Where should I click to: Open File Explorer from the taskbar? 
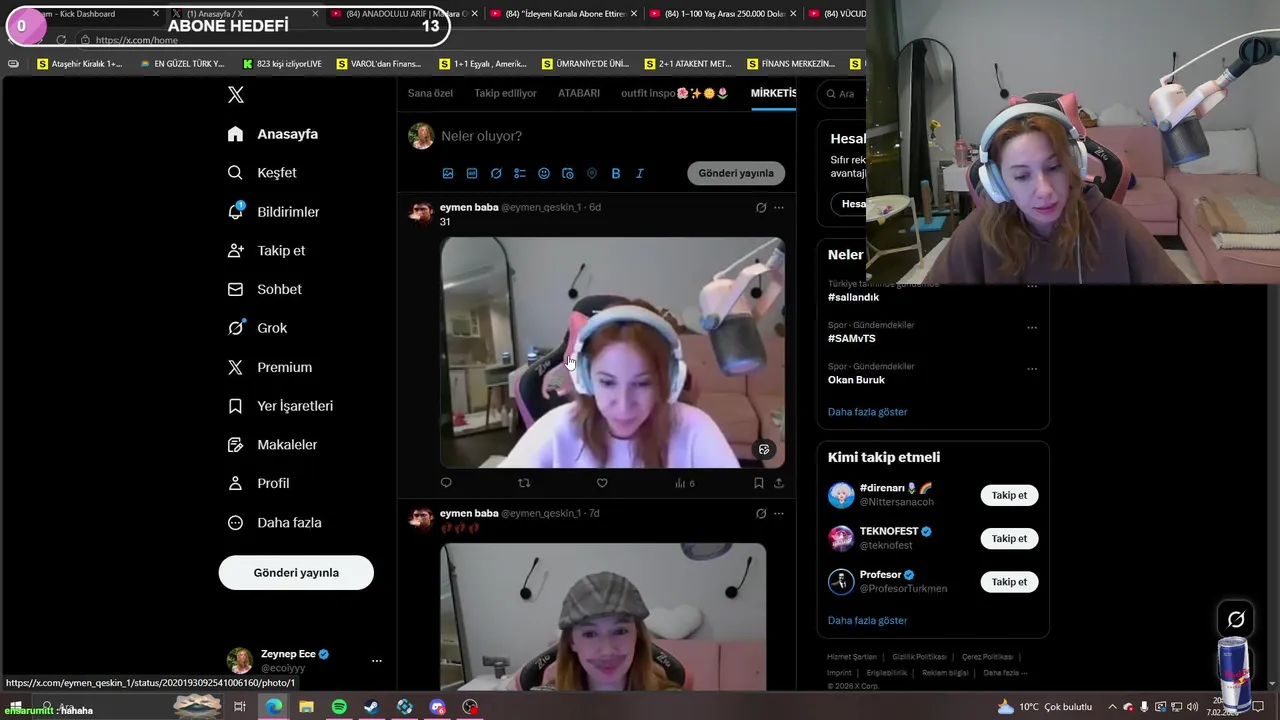click(x=306, y=707)
